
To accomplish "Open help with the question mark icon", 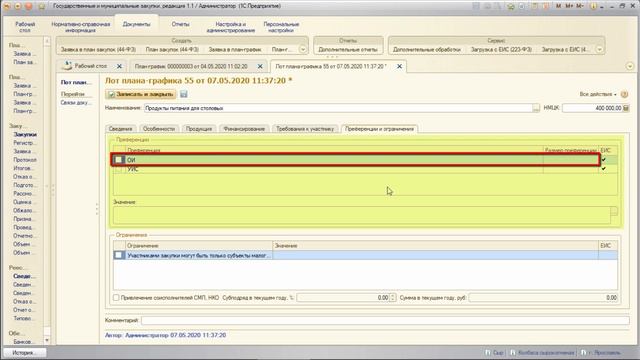I will pyautogui.click(x=624, y=94).
